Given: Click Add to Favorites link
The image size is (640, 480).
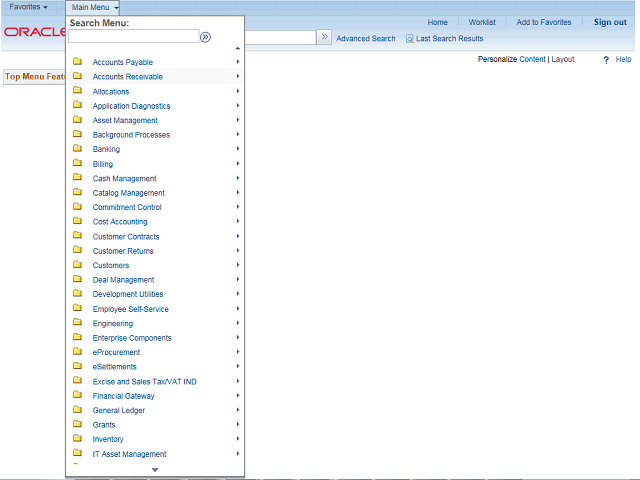Looking at the screenshot, I should pyautogui.click(x=544, y=22).
